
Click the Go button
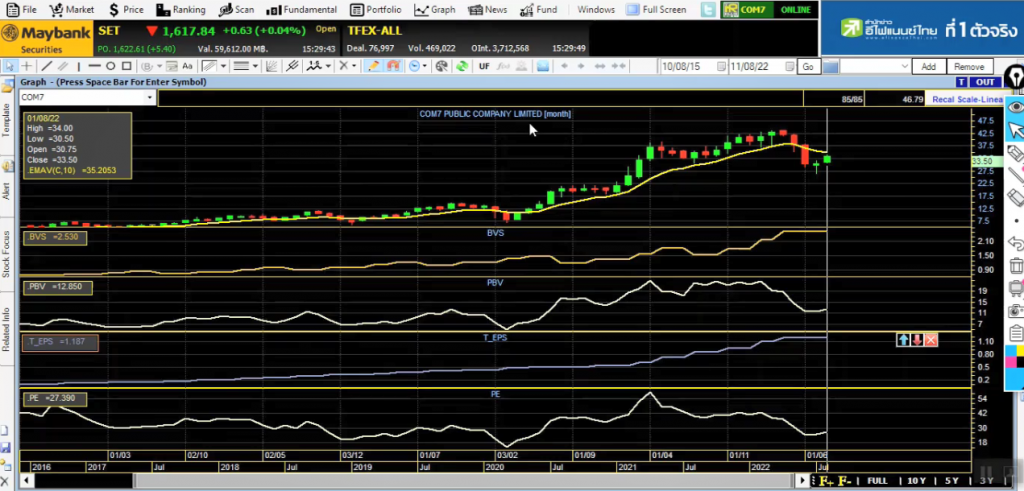click(808, 67)
